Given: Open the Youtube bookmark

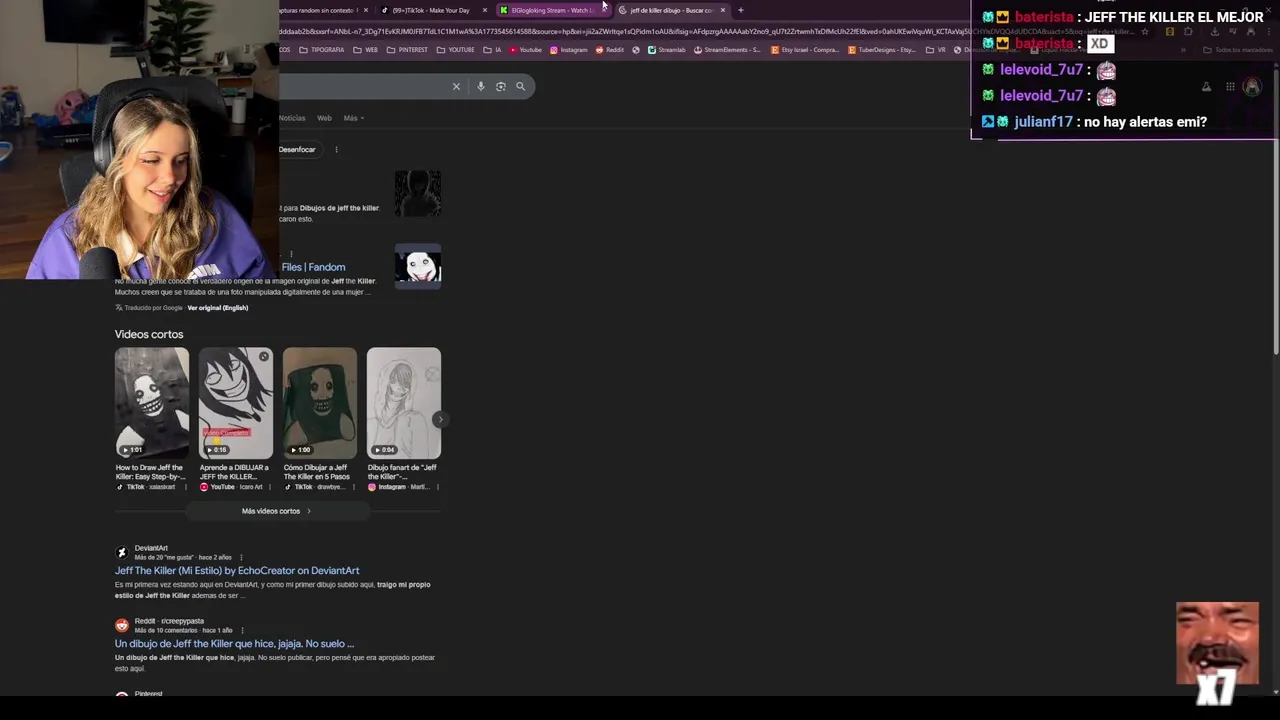Looking at the screenshot, I should coord(526,50).
